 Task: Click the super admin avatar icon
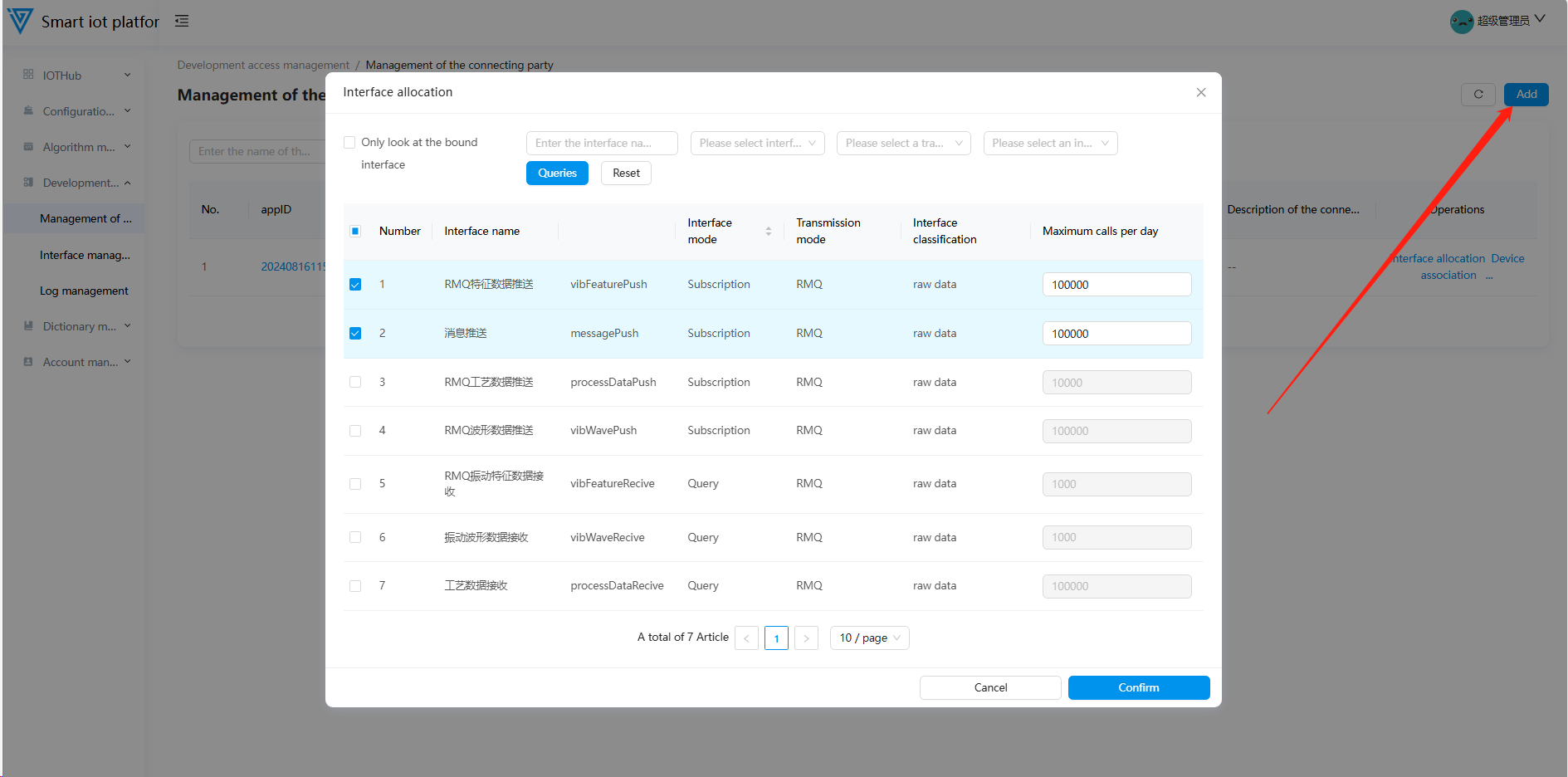(x=1461, y=22)
